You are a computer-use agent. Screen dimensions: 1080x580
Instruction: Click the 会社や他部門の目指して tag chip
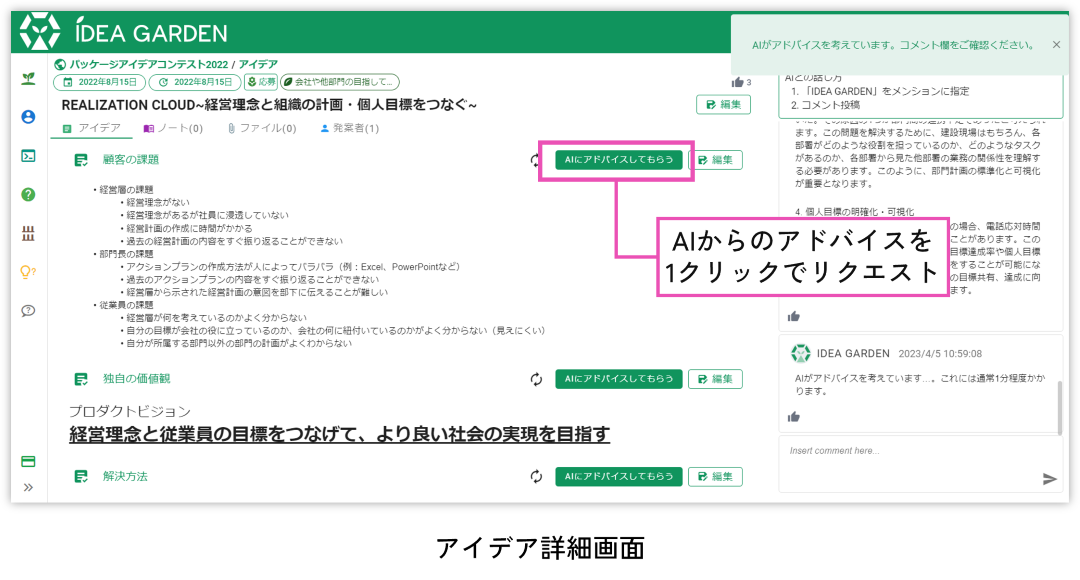coord(340,82)
